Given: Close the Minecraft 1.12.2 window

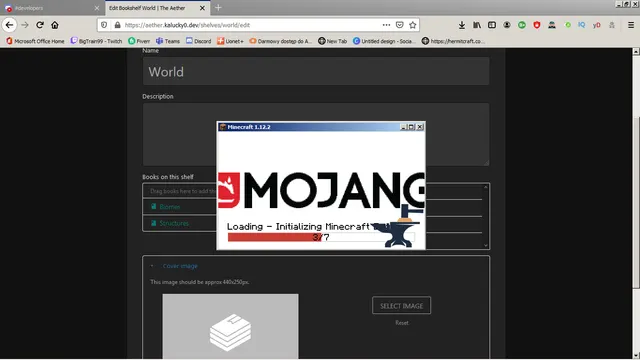Looking at the screenshot, I should 420,127.
